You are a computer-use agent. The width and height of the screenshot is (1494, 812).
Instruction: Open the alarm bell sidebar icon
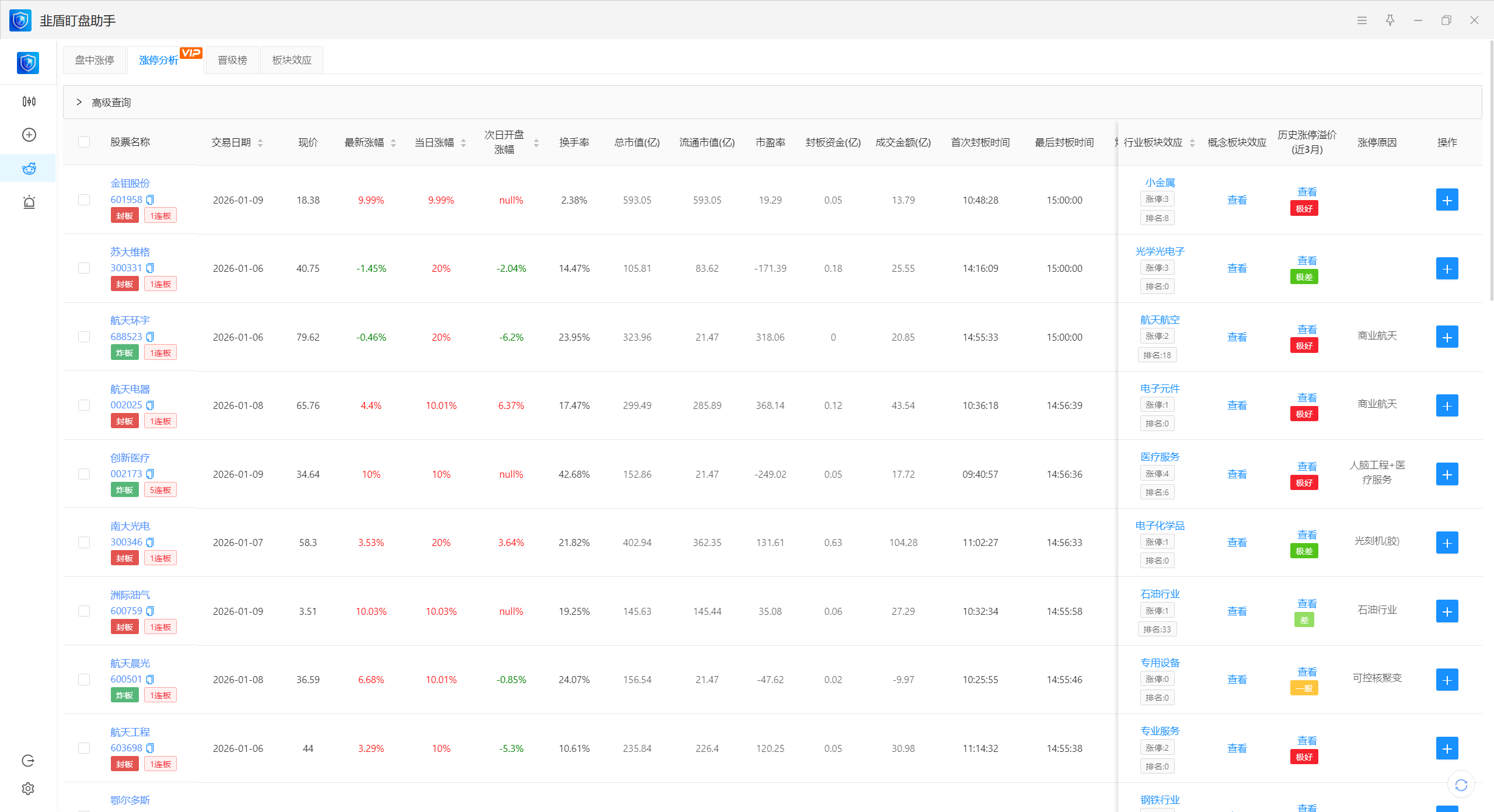(29, 202)
